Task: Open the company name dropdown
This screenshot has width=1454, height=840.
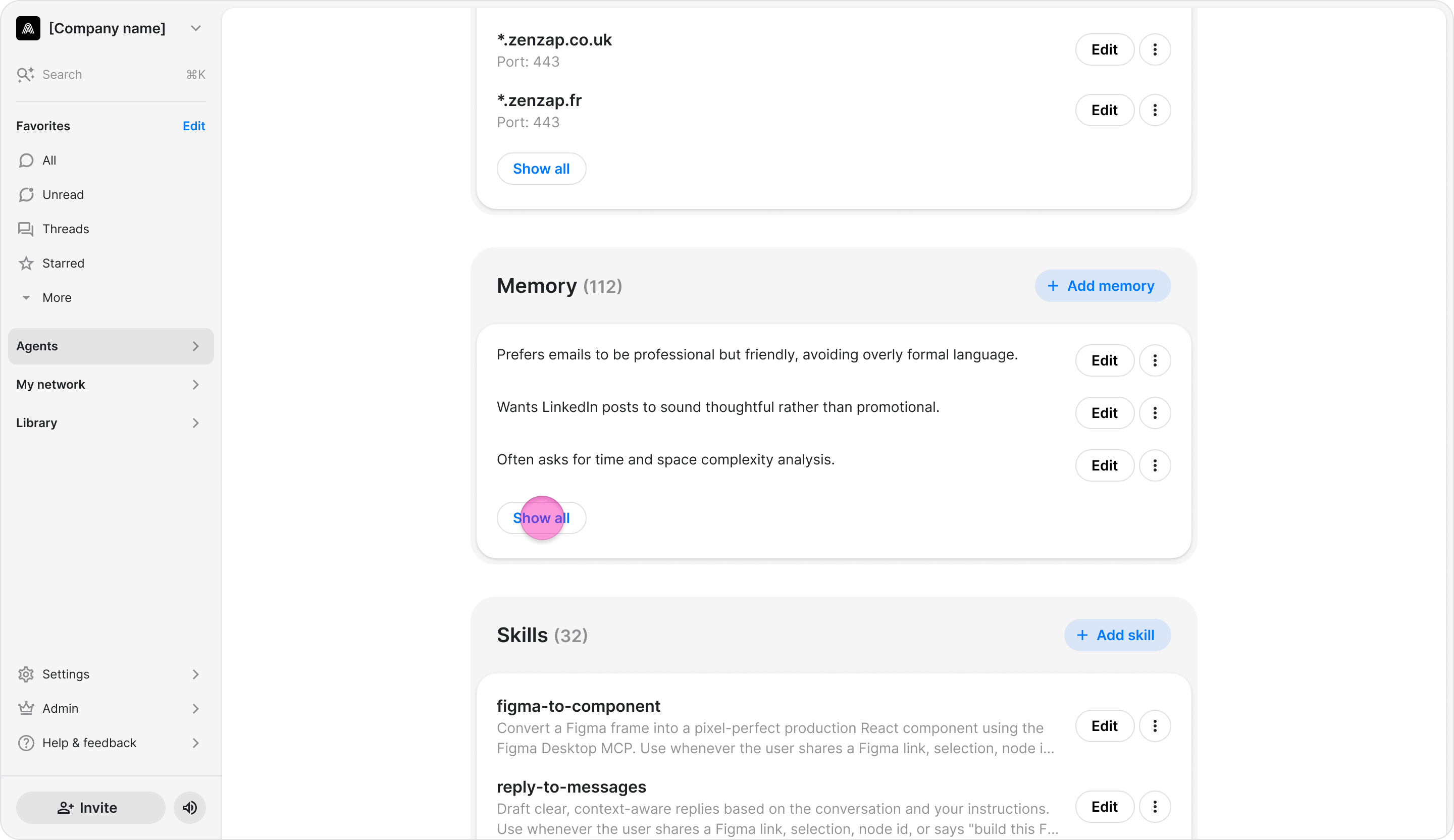Action: coord(195,28)
